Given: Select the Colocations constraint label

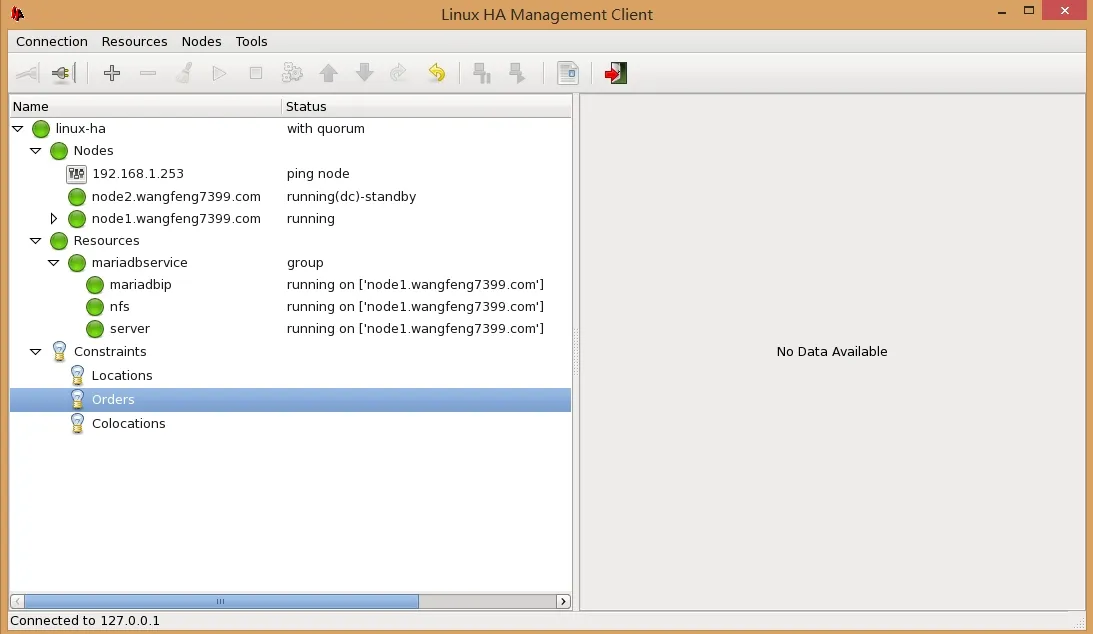Looking at the screenshot, I should click(x=129, y=424).
